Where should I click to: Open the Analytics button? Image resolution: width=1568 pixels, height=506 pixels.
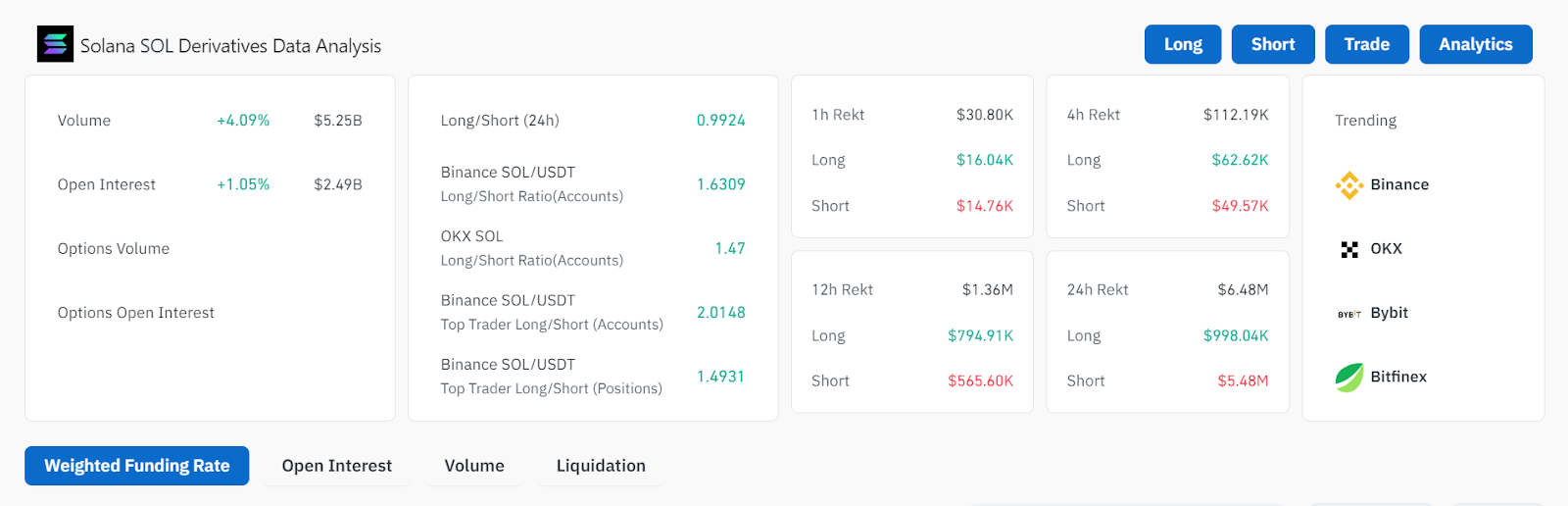pyautogui.click(x=1475, y=44)
